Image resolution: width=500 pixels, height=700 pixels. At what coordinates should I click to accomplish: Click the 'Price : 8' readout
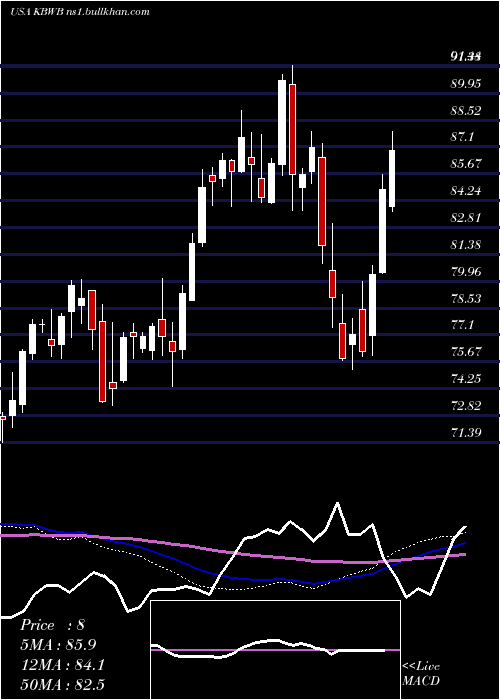tap(52, 625)
